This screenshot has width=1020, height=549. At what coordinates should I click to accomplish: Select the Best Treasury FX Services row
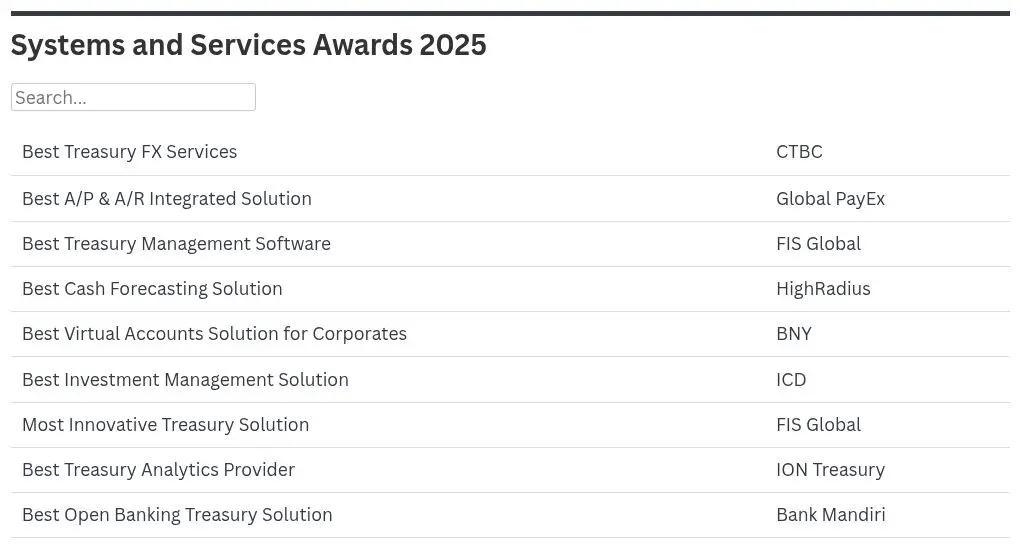pyautogui.click(x=130, y=152)
